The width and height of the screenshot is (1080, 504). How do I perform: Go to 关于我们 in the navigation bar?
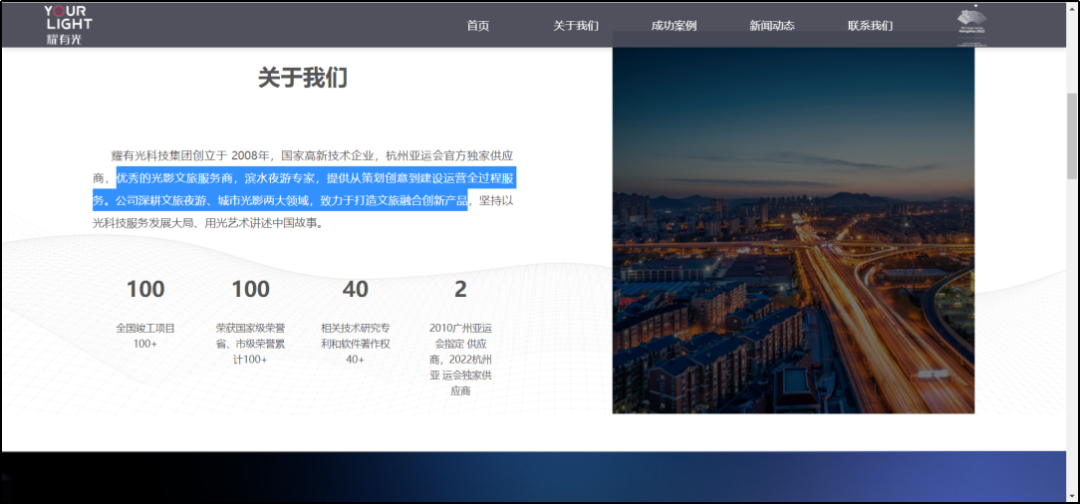575,26
